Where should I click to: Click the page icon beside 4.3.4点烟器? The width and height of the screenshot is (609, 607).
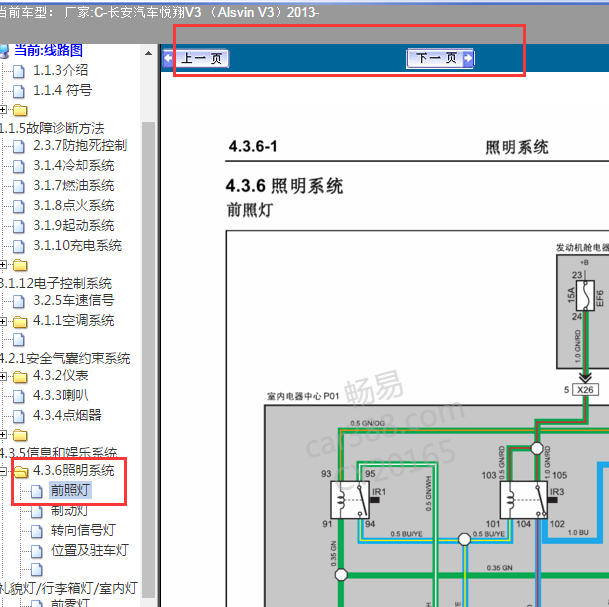point(18,416)
